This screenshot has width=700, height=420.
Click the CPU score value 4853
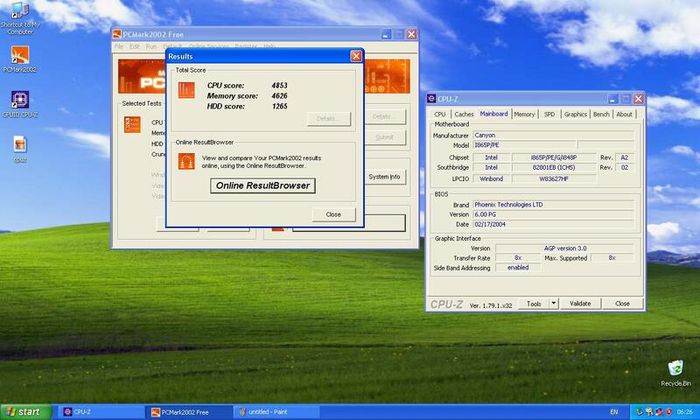[279, 85]
